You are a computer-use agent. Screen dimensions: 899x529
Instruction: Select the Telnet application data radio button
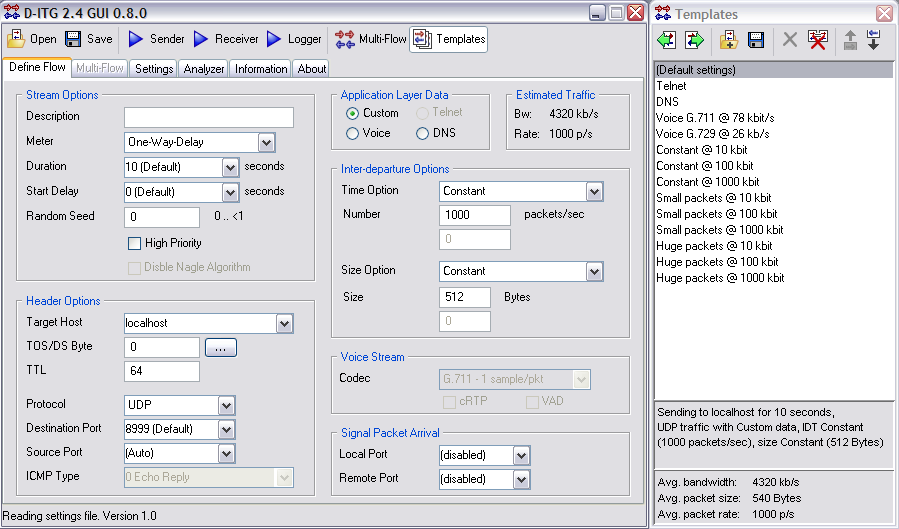pyautogui.click(x=423, y=113)
